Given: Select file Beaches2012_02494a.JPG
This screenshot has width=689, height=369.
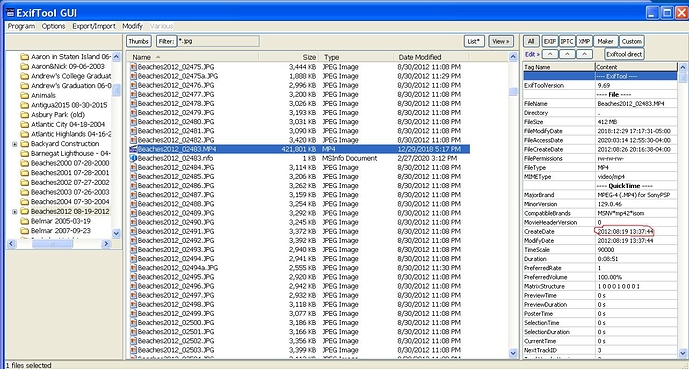Looking at the screenshot, I should coord(178,268).
